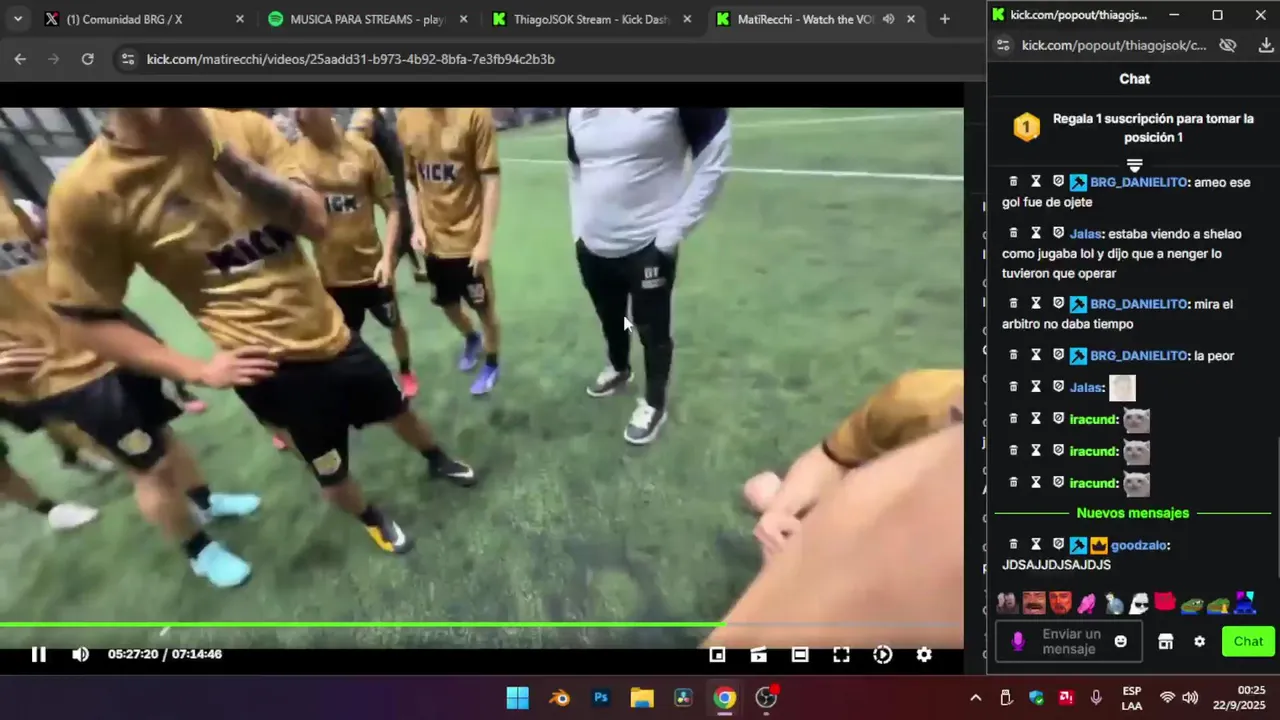
Task: Open Photoshop from taskbar
Action: 601,698
